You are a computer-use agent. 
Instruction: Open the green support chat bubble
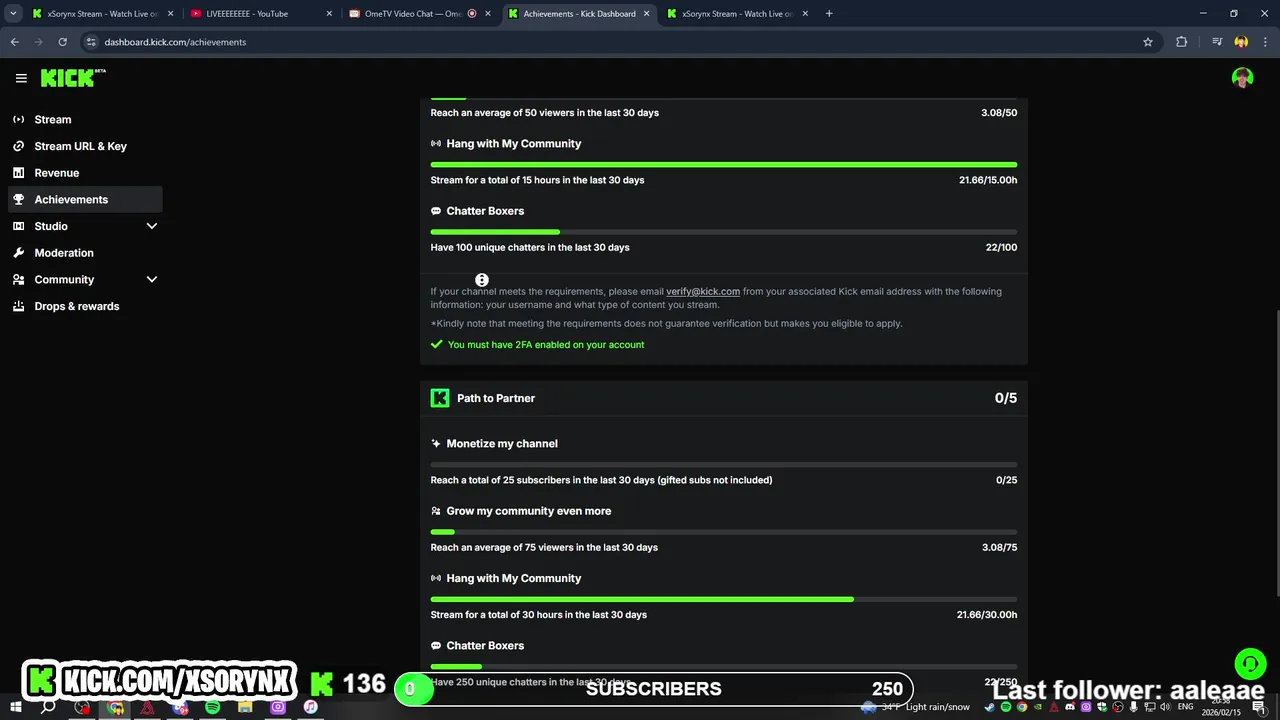(x=1249, y=664)
